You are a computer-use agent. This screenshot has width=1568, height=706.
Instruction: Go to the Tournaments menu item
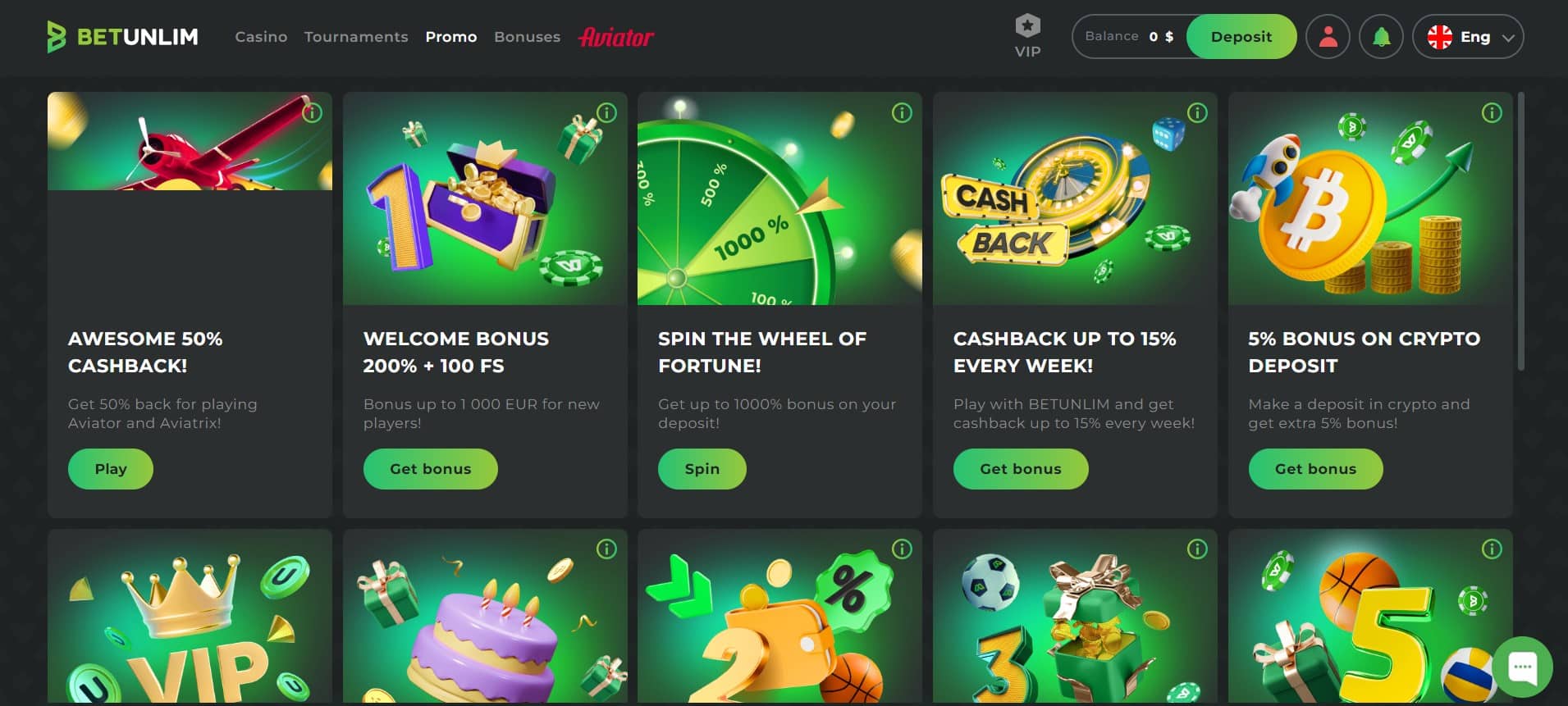[356, 37]
